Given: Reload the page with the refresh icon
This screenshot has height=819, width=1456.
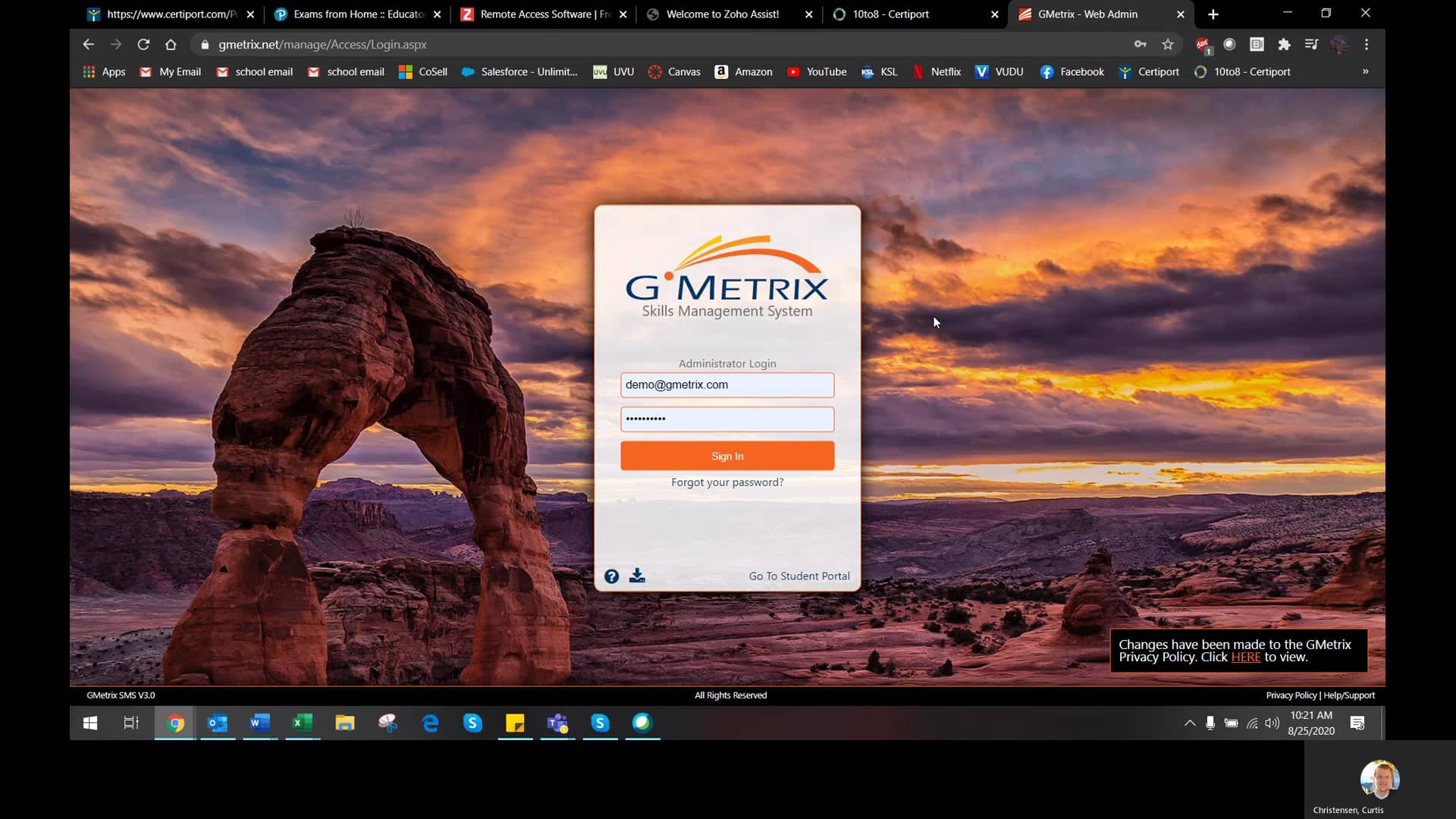Looking at the screenshot, I should [x=143, y=45].
